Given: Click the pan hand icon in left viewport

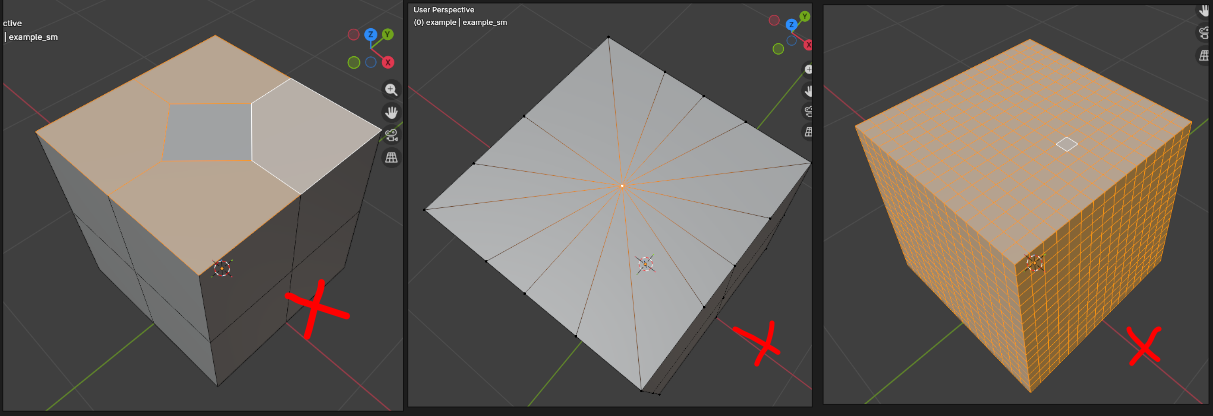Looking at the screenshot, I should click(391, 112).
